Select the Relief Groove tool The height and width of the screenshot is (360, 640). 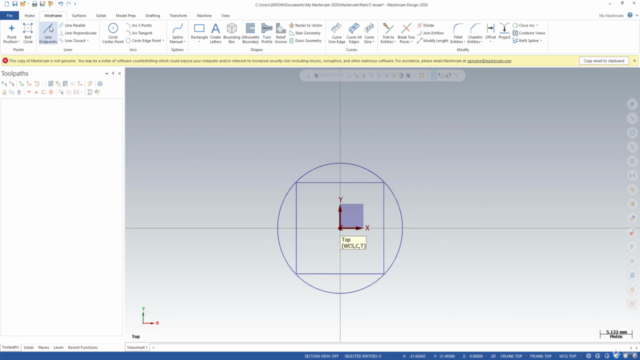(x=281, y=33)
